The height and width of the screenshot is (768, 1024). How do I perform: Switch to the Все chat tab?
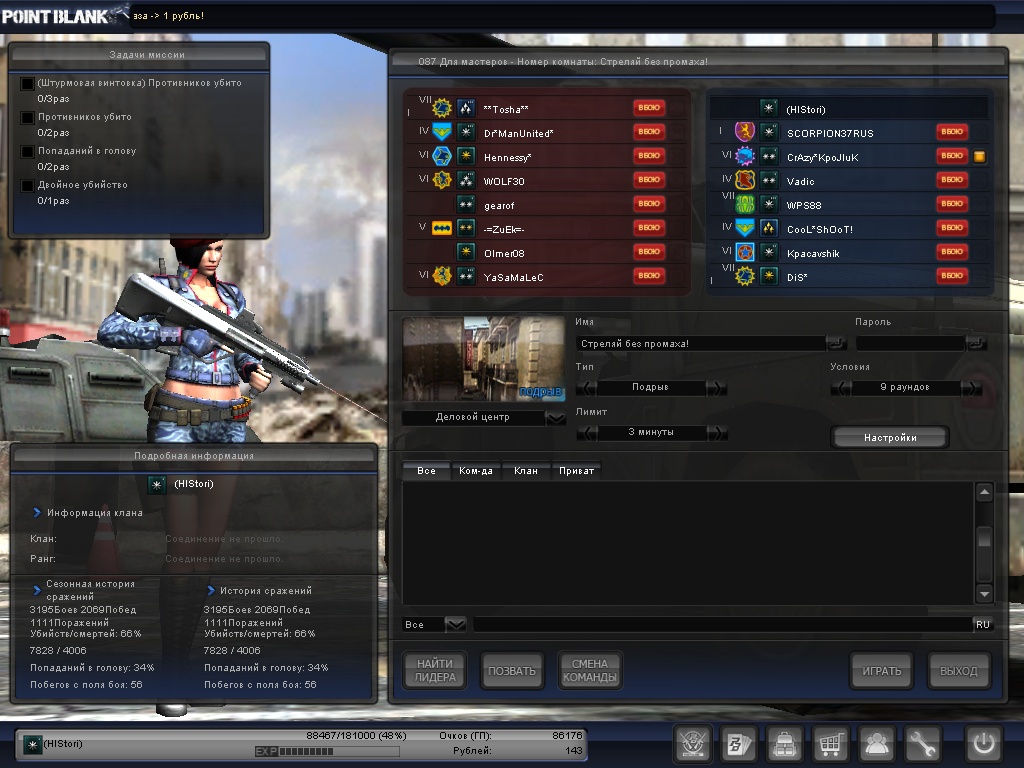426,470
